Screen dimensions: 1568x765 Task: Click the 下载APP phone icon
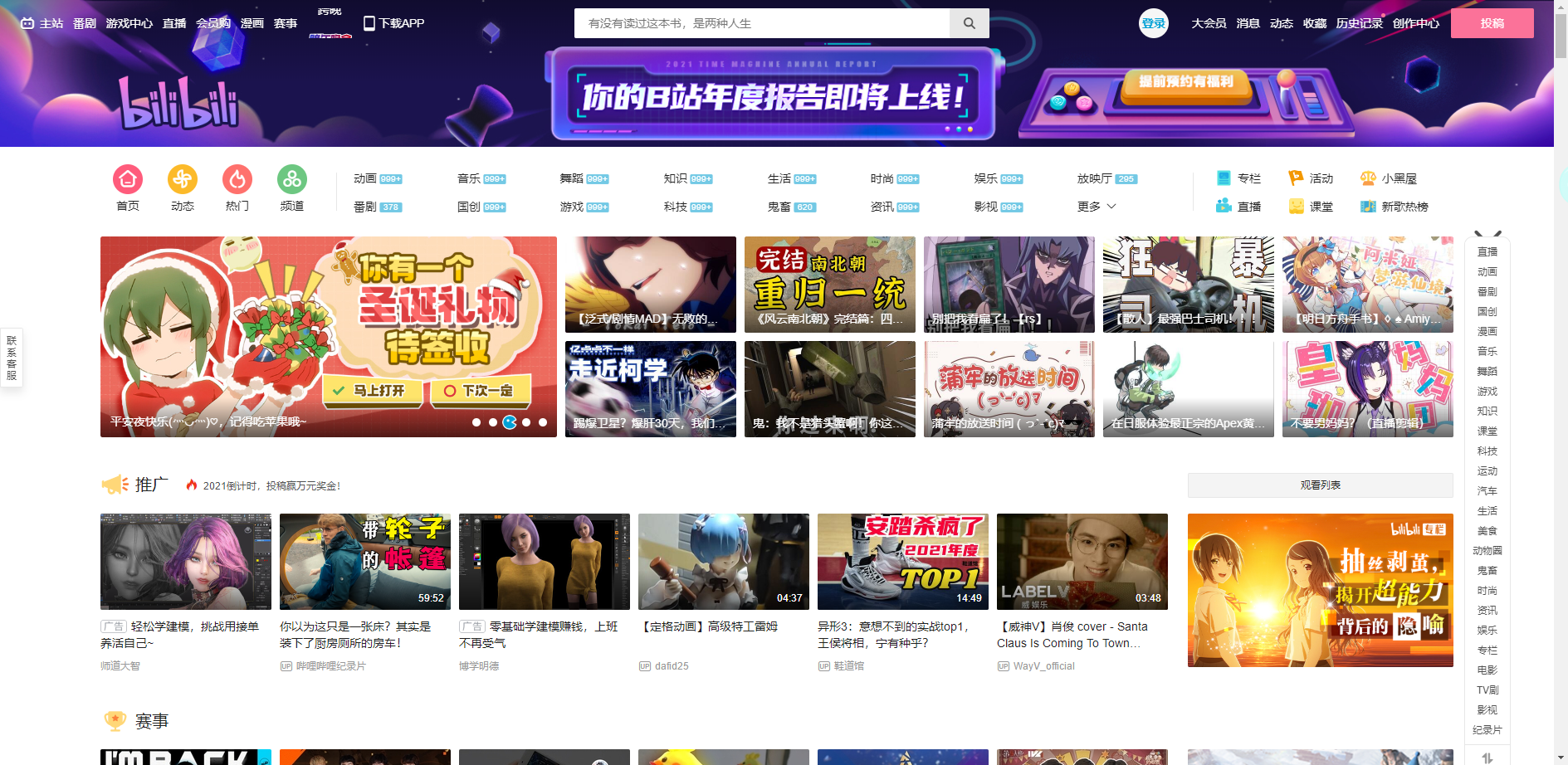pos(369,23)
